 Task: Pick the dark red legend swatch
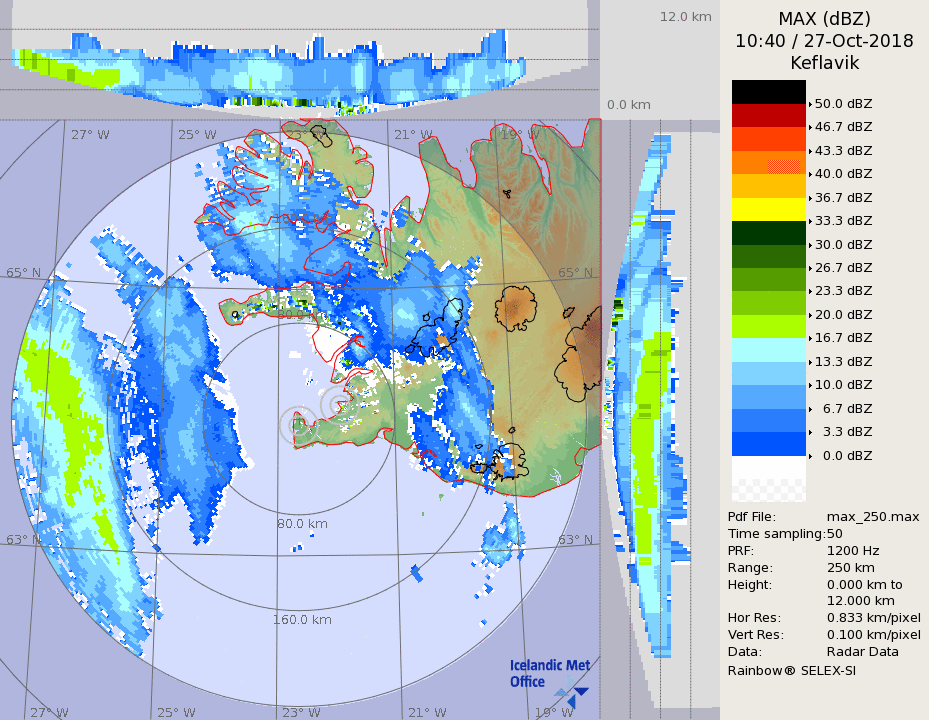pos(768,115)
